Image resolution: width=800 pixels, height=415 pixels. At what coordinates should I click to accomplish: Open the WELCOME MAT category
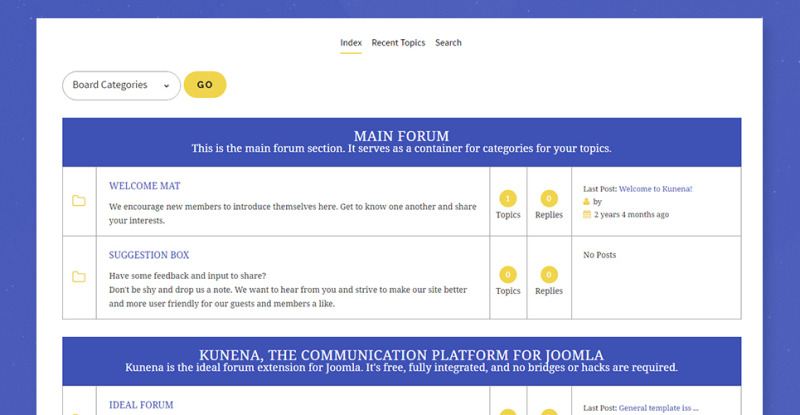point(144,186)
